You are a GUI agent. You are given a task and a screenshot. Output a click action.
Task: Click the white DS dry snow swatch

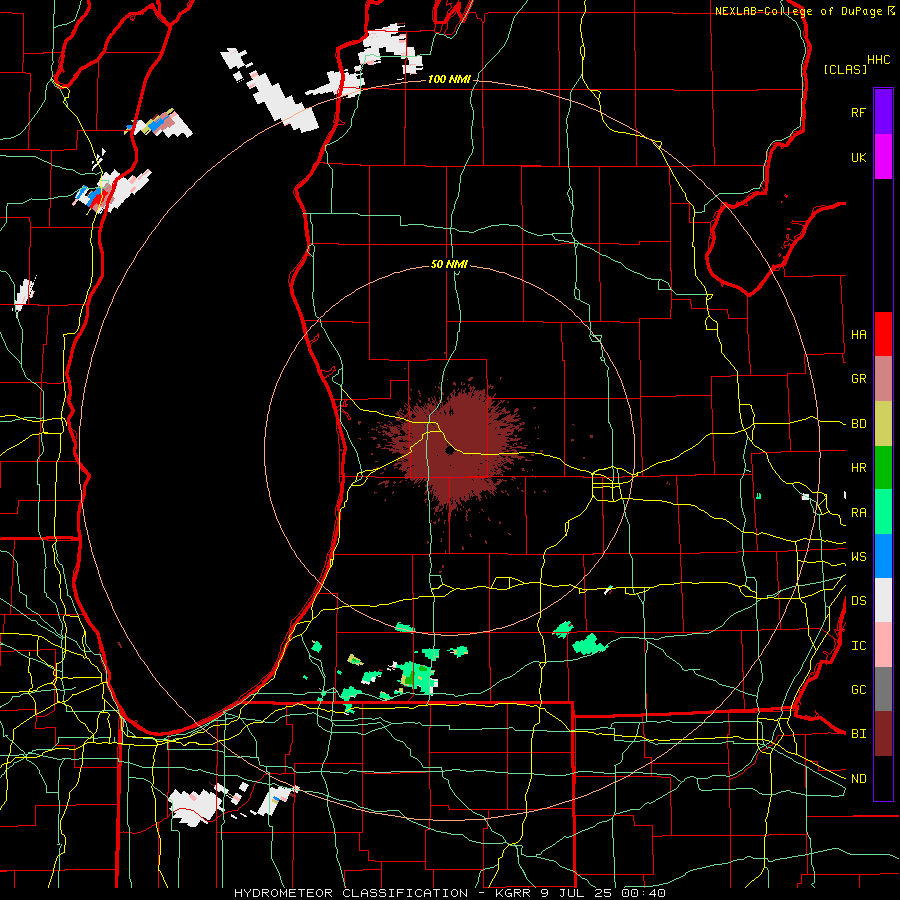(x=883, y=600)
